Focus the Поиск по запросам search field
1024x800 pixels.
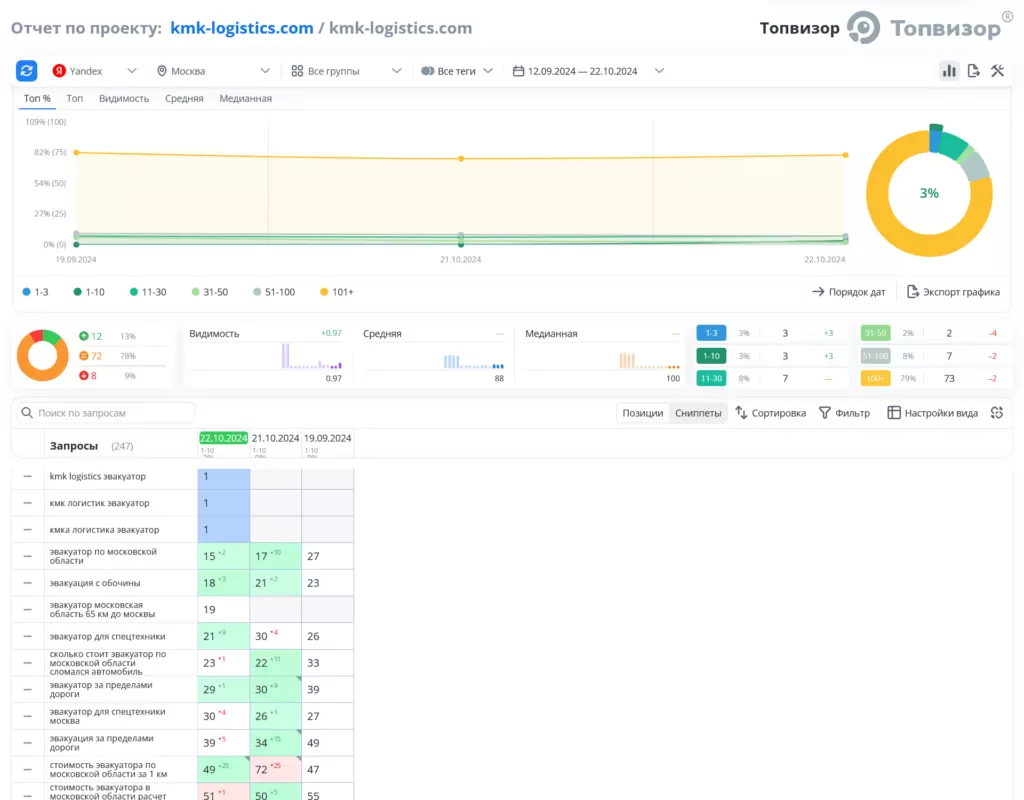[x=105, y=413]
